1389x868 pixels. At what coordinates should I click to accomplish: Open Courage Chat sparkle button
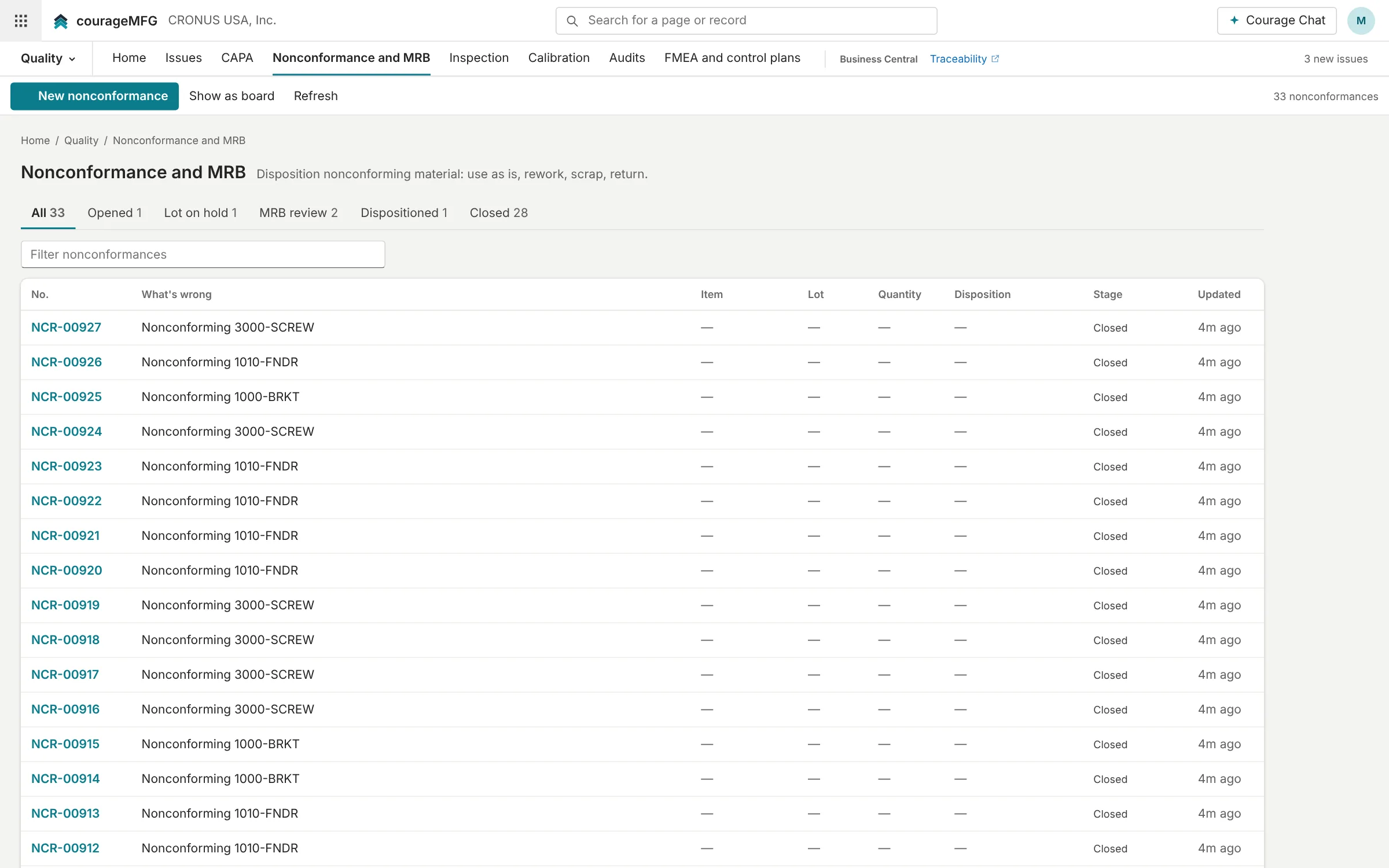click(1277, 21)
